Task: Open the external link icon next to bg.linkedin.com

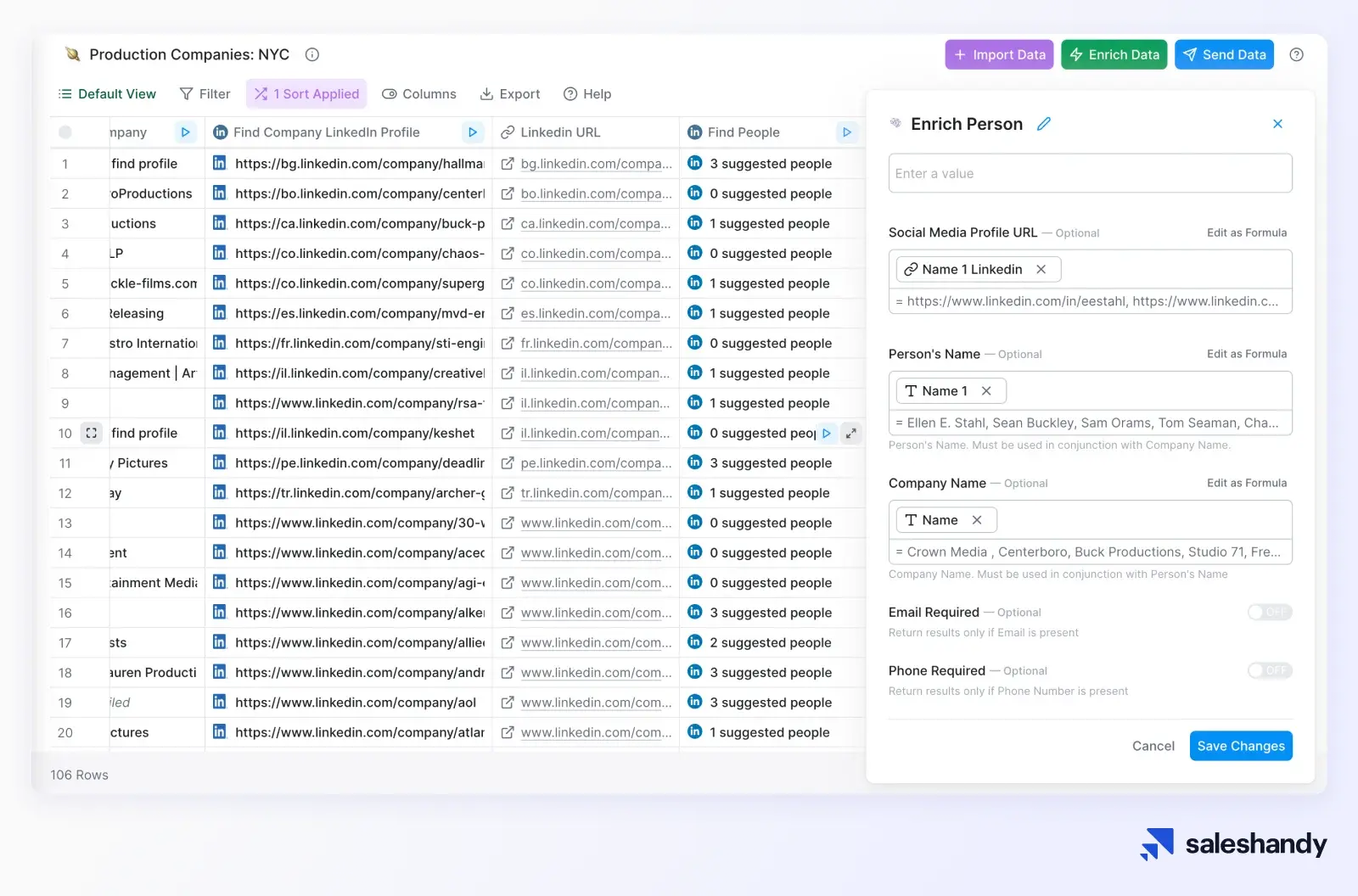Action: [508, 164]
